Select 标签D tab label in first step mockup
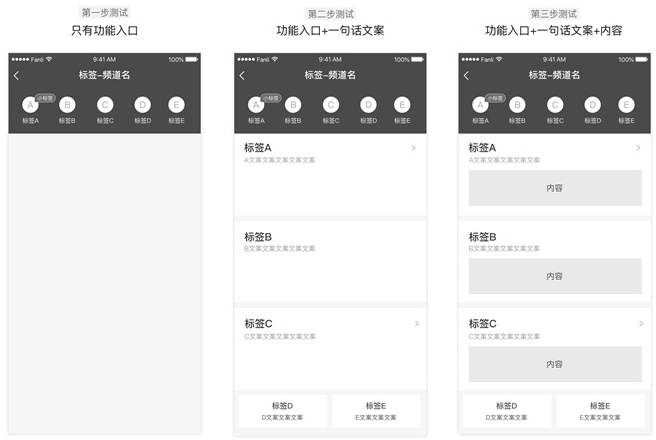This screenshot has width=656, height=440. [142, 121]
